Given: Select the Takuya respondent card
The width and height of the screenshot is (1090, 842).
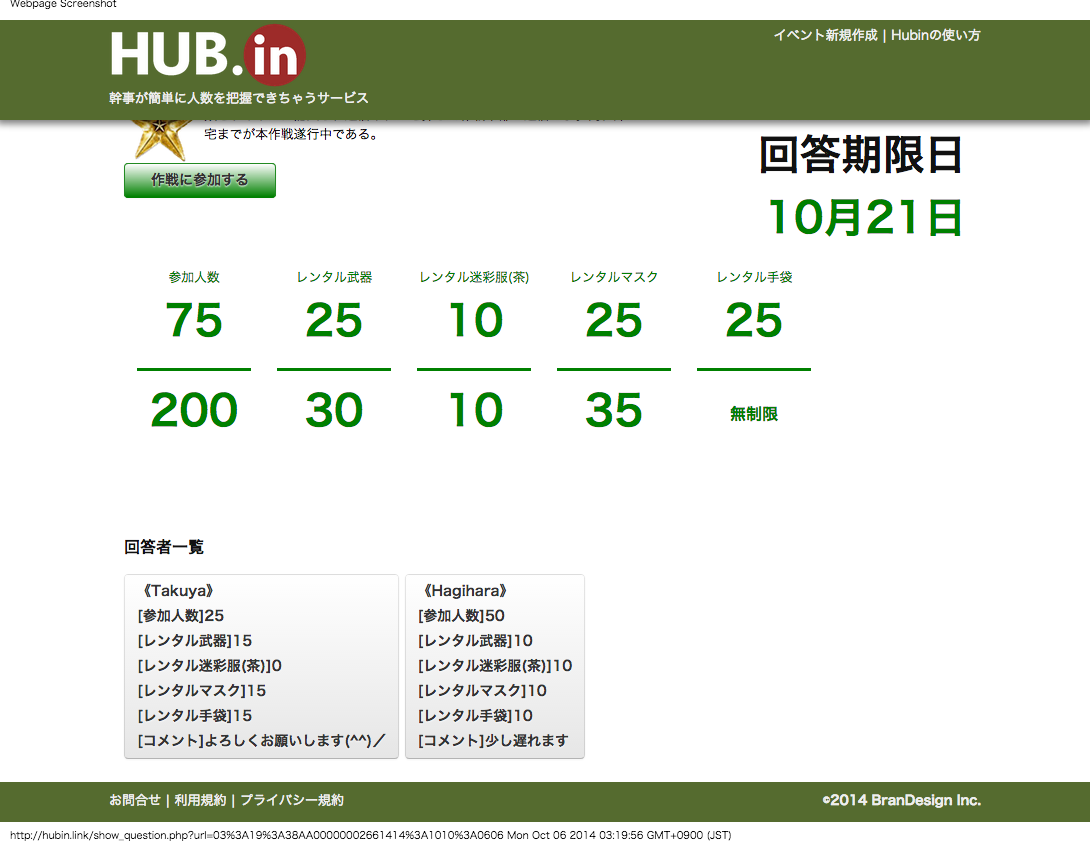Looking at the screenshot, I should point(261,666).
